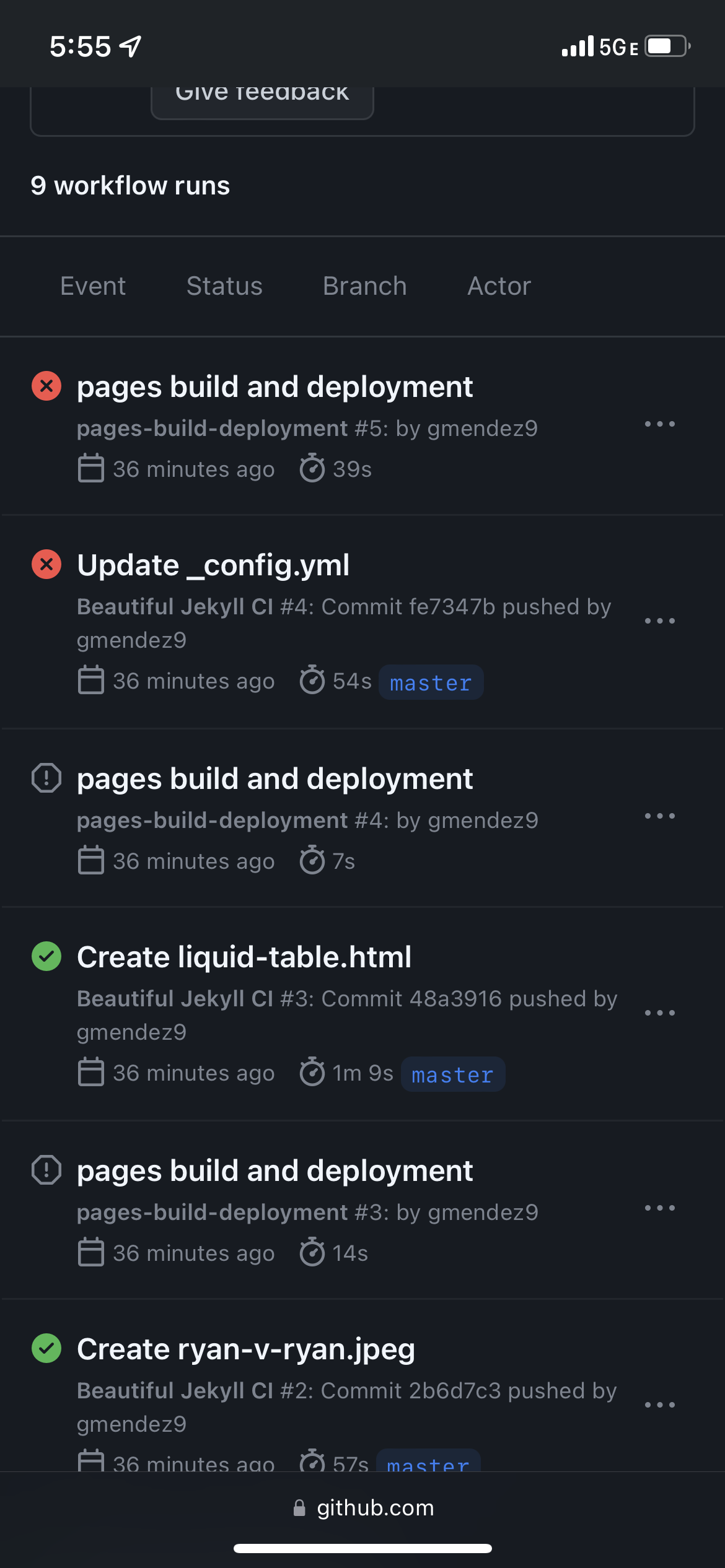Click the warning icon on pages-build-deployment #4

click(46, 778)
